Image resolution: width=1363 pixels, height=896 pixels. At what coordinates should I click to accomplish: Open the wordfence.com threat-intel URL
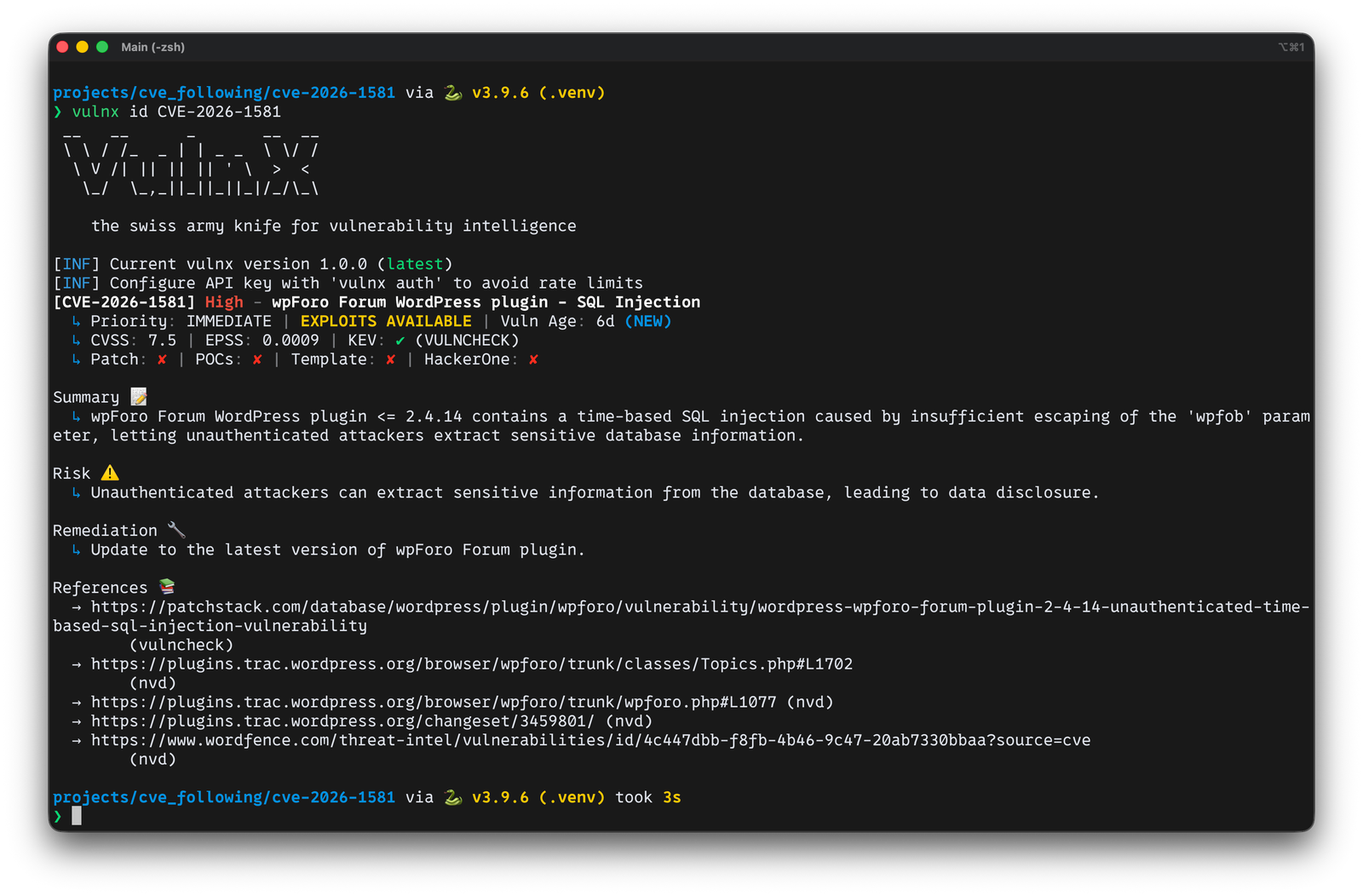[590, 740]
